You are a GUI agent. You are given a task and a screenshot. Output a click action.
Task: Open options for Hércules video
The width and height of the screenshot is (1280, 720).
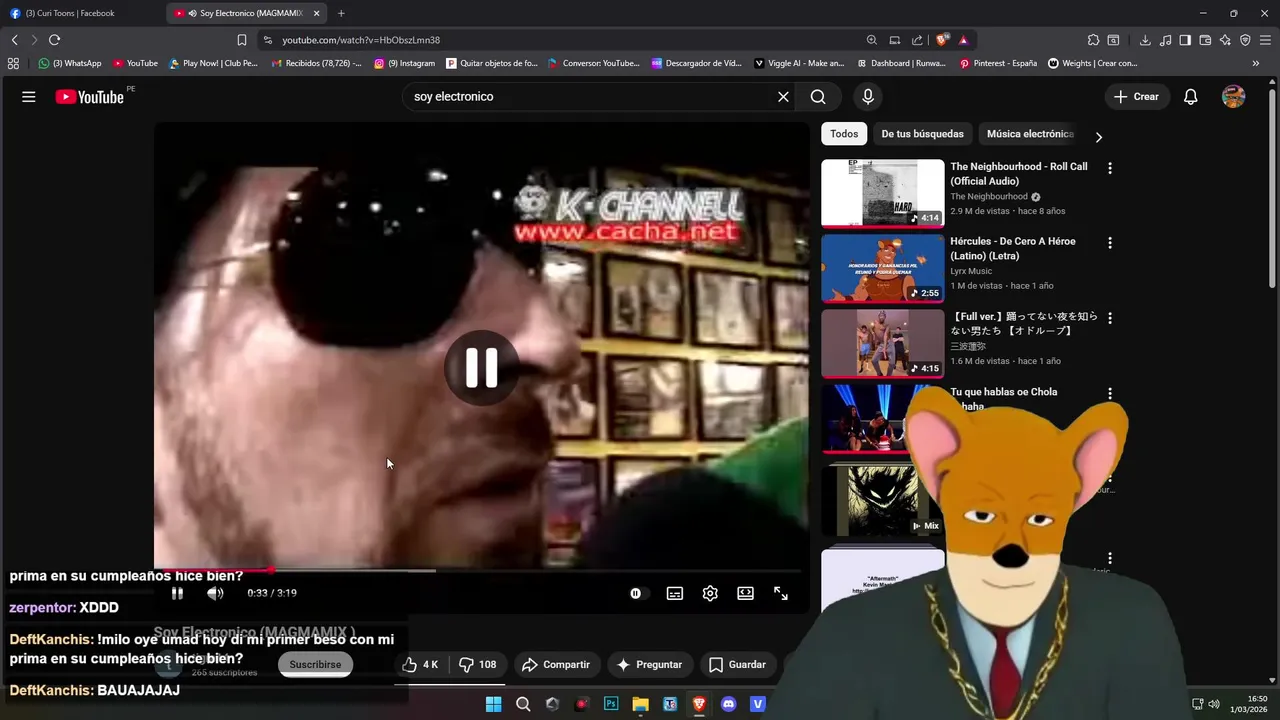click(1109, 243)
